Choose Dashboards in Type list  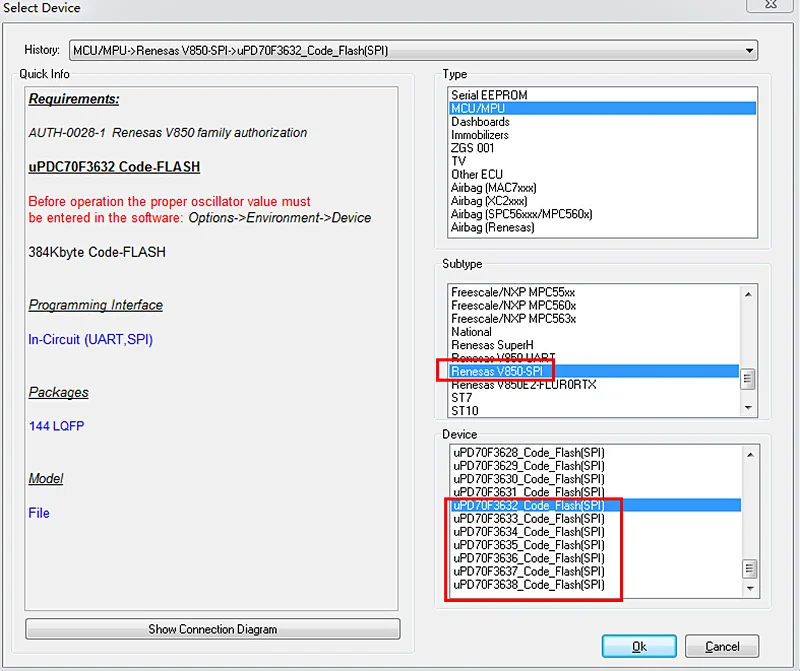point(602,121)
